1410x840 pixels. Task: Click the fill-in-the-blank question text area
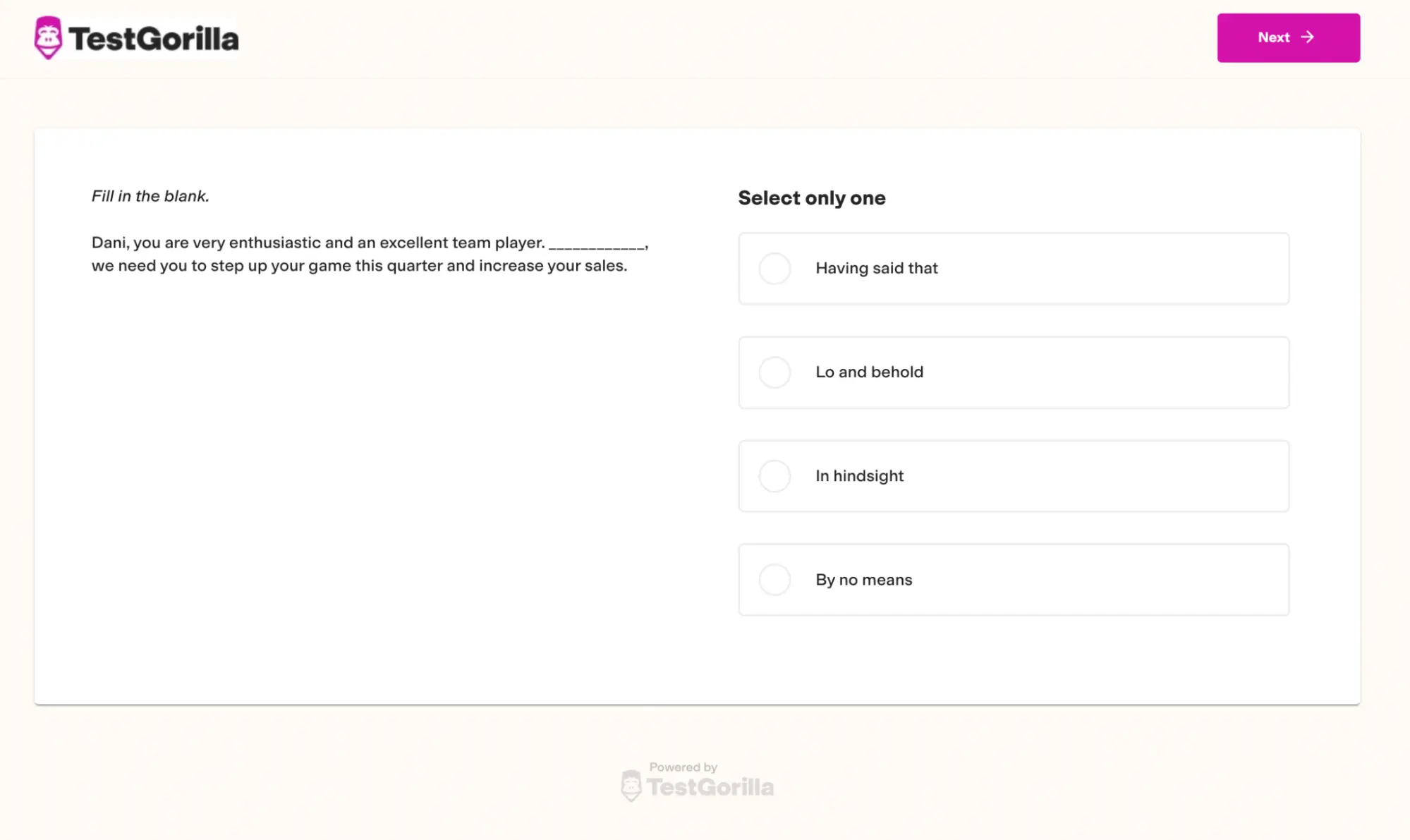371,253
